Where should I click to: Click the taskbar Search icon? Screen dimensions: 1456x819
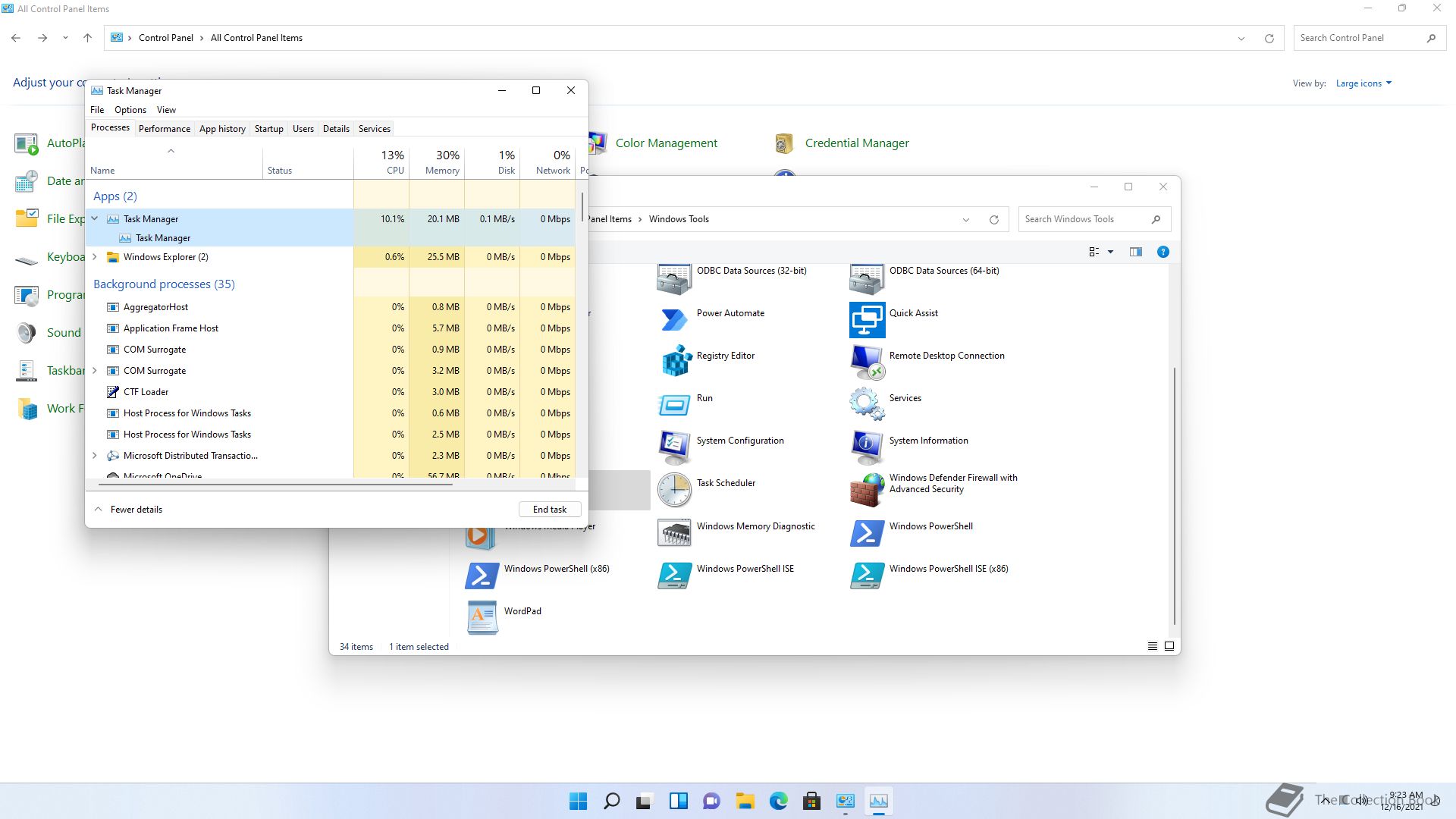(x=611, y=801)
